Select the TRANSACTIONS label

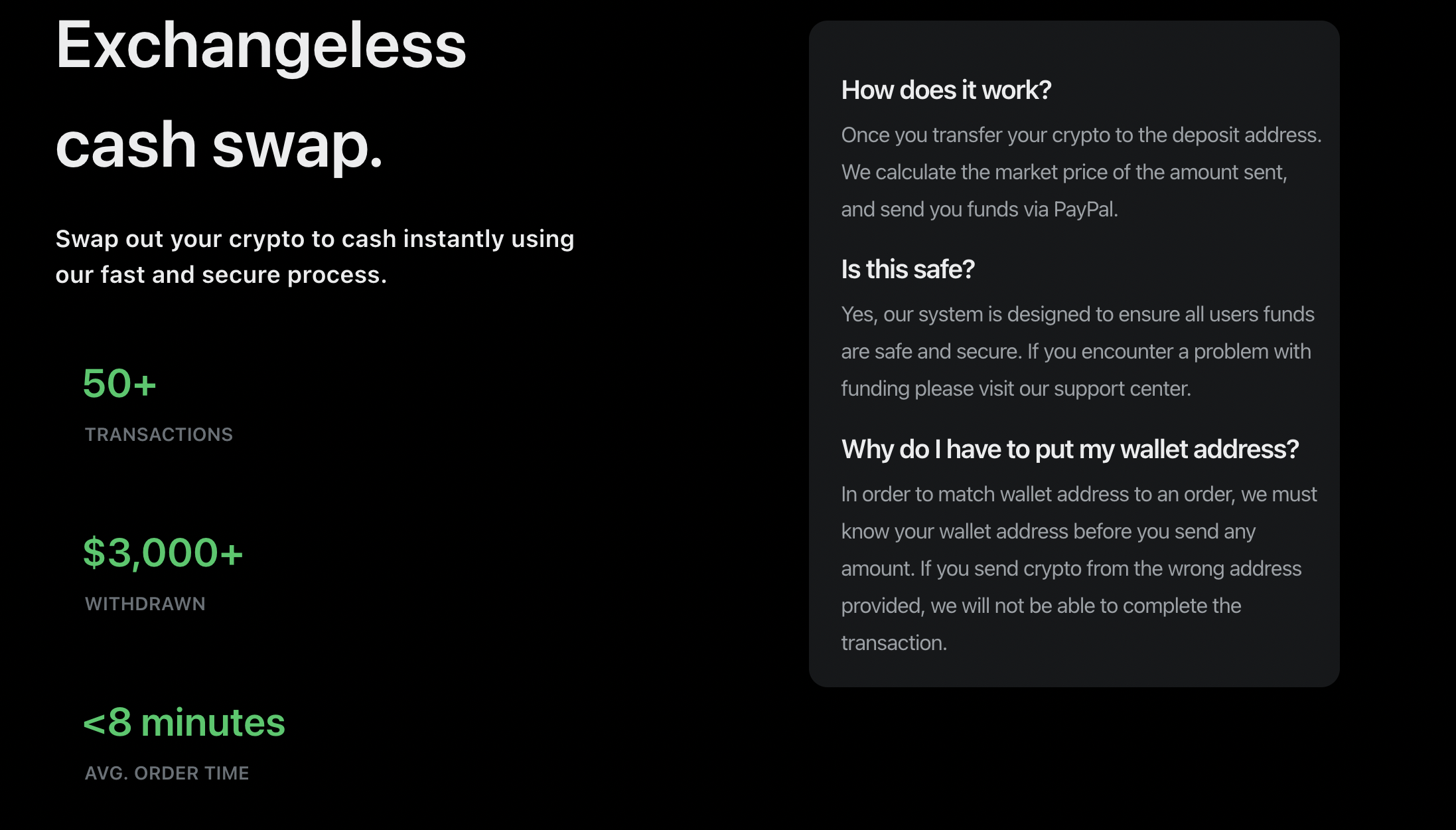[159, 434]
